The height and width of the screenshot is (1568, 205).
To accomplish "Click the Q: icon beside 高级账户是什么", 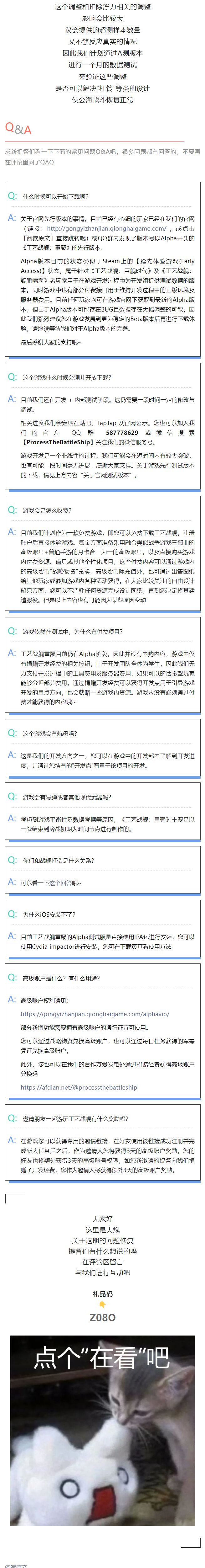I will click(12, 978).
